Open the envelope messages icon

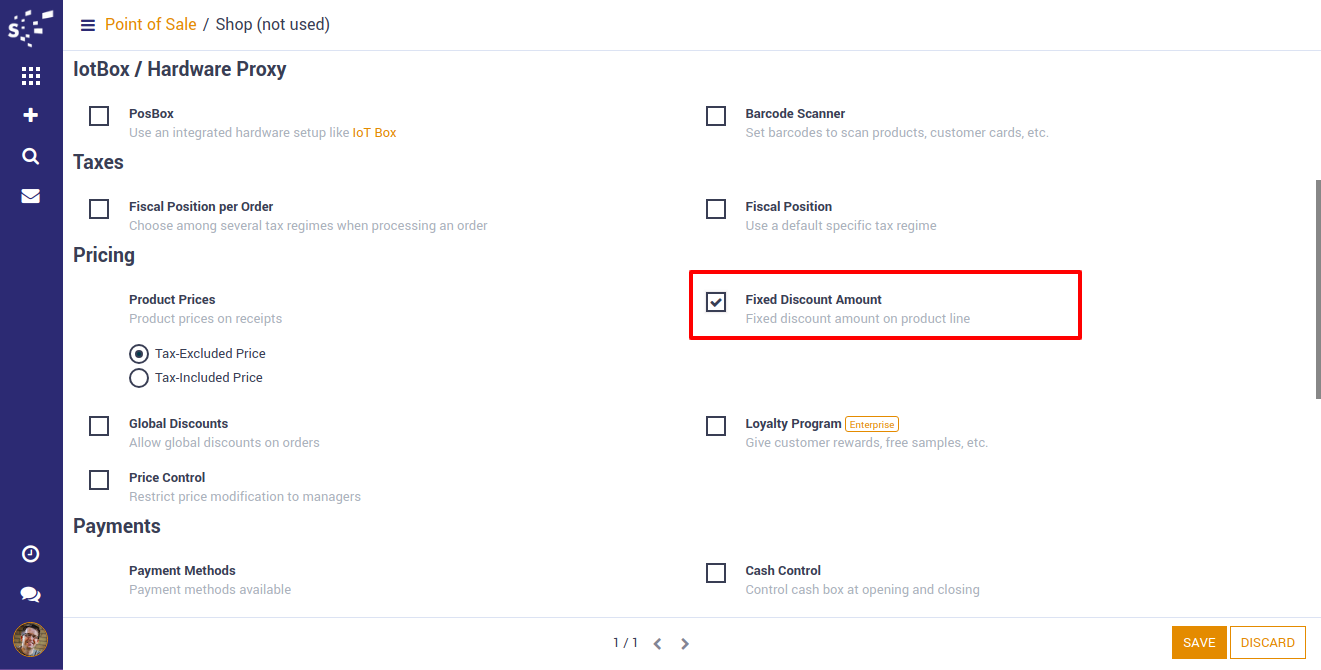point(31,196)
